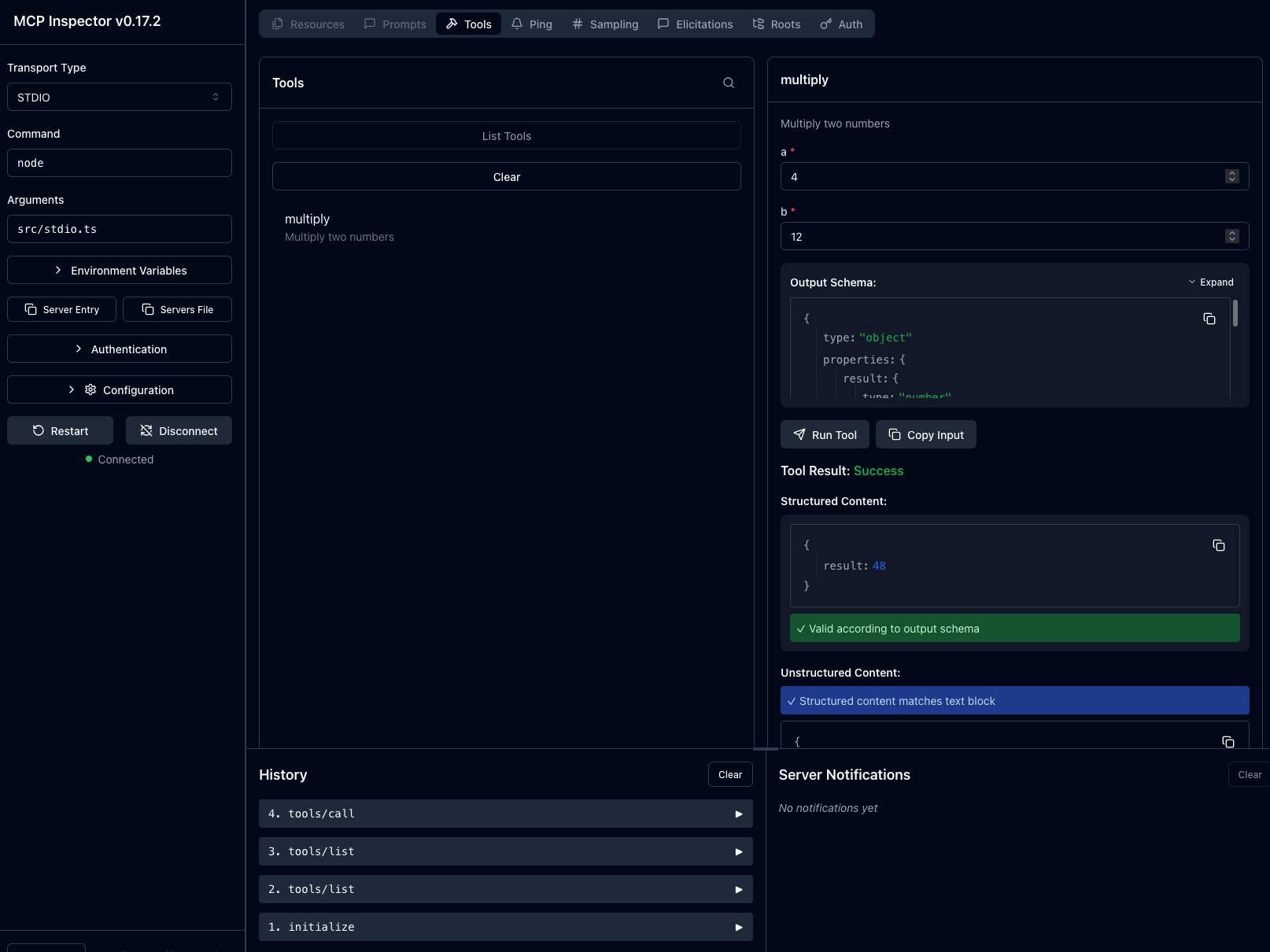Image resolution: width=1270 pixels, height=952 pixels.
Task: Click the bell icon on the Ping tab
Action: (x=516, y=24)
